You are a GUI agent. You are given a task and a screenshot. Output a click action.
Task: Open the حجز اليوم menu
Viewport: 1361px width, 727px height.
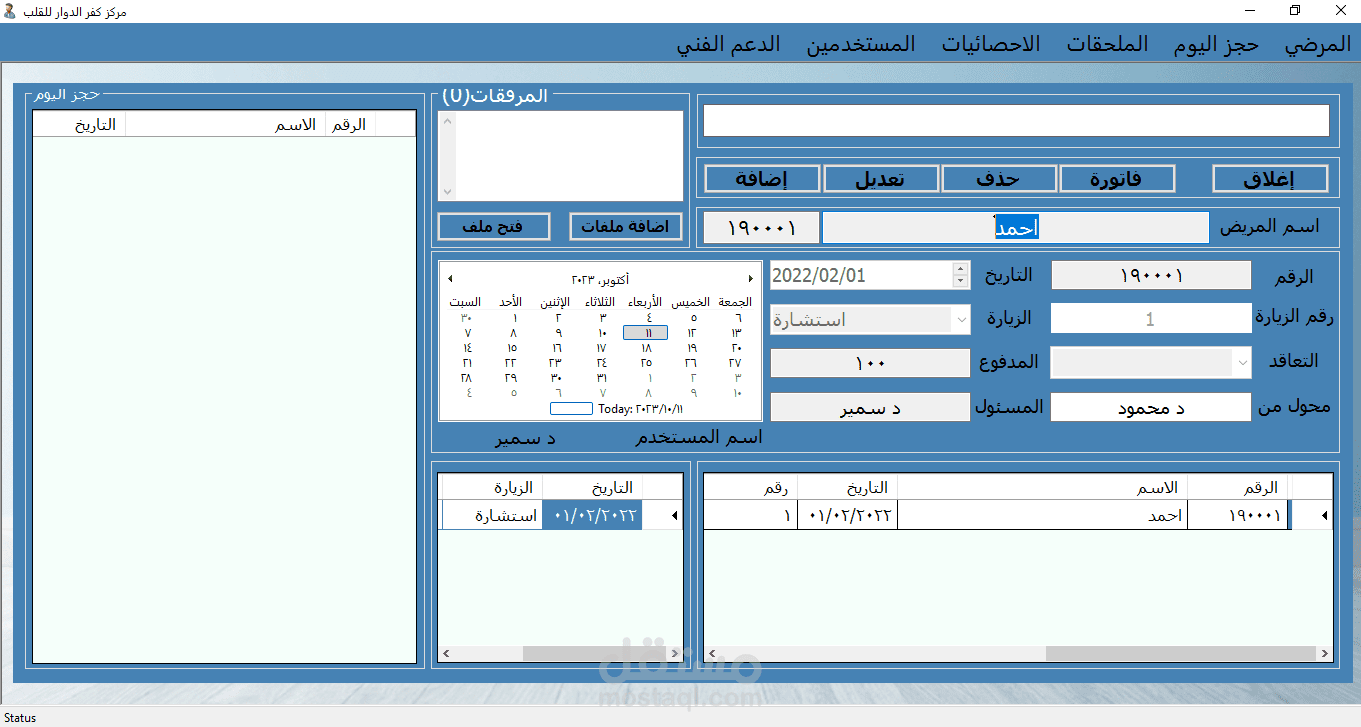[1216, 44]
